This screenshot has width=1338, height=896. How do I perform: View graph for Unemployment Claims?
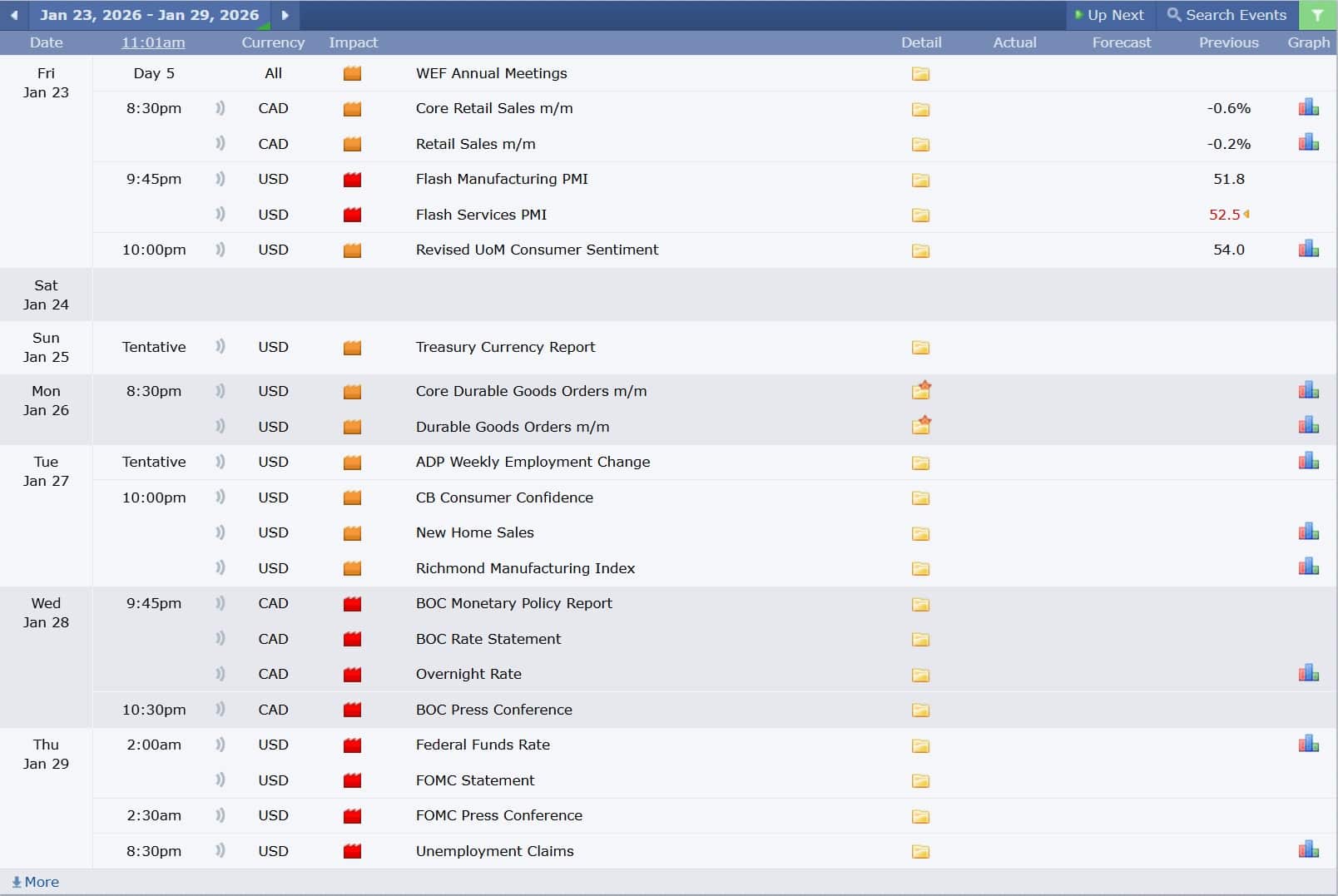pyautogui.click(x=1308, y=850)
